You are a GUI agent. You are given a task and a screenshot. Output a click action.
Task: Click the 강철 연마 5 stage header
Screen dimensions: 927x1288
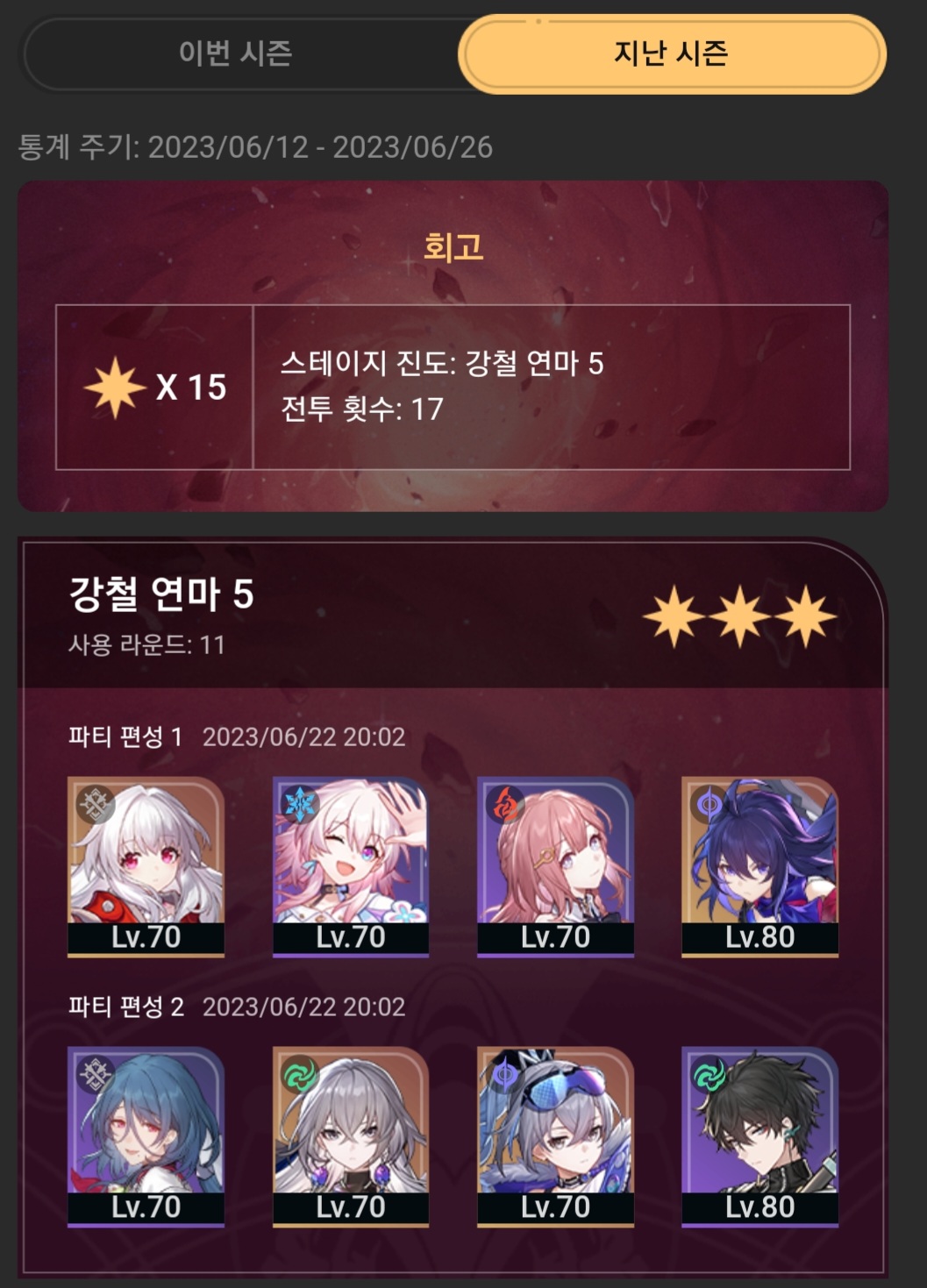point(161,594)
